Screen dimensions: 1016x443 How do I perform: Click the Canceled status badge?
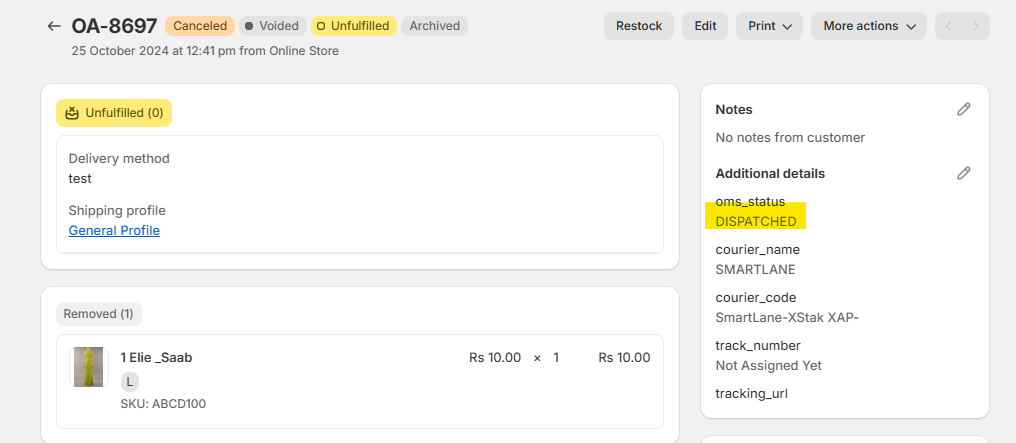pos(200,26)
